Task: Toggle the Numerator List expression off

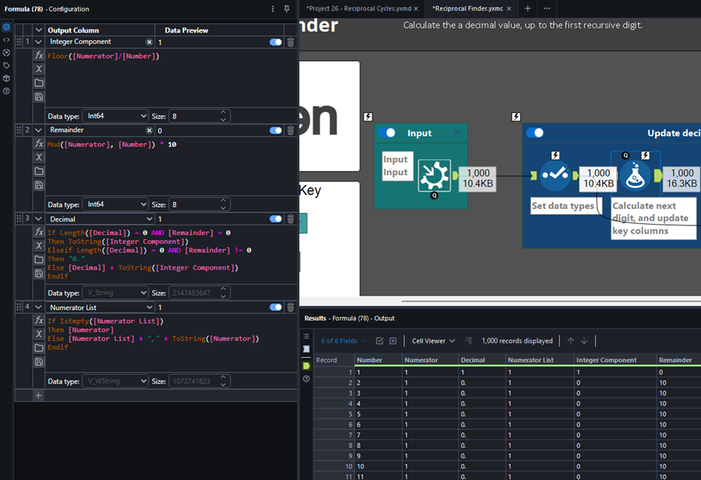Action: [x=276, y=307]
